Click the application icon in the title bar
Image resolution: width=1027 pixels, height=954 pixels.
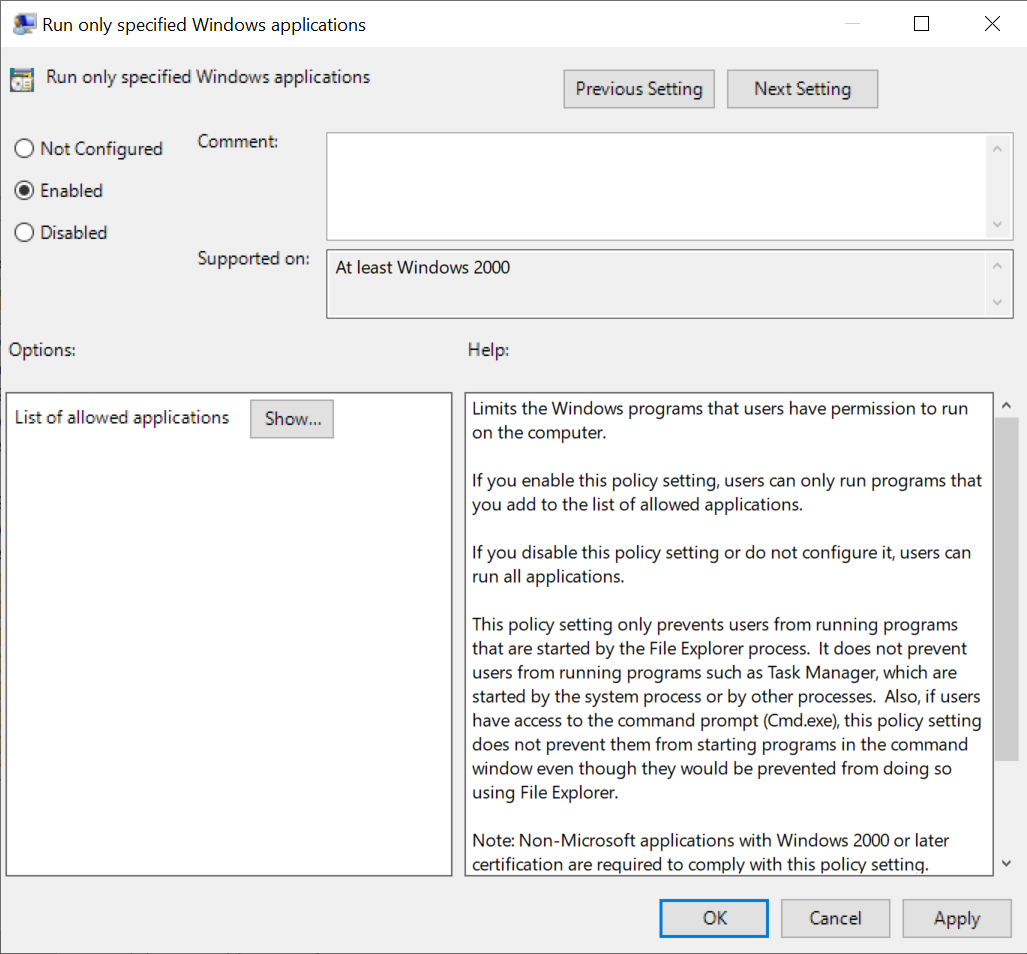[23, 23]
